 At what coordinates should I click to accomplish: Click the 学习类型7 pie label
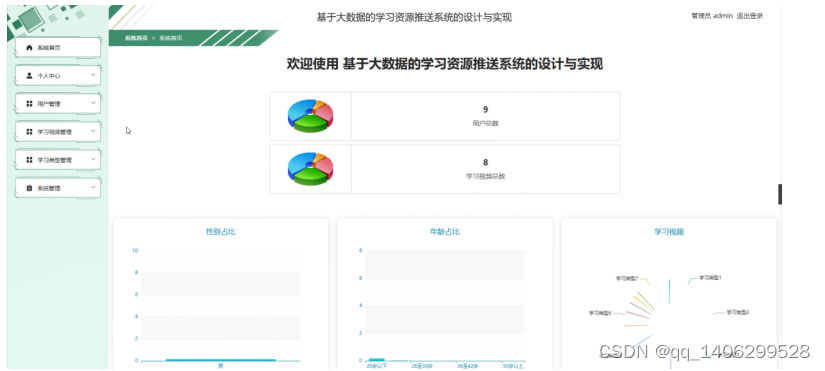[x=627, y=278]
